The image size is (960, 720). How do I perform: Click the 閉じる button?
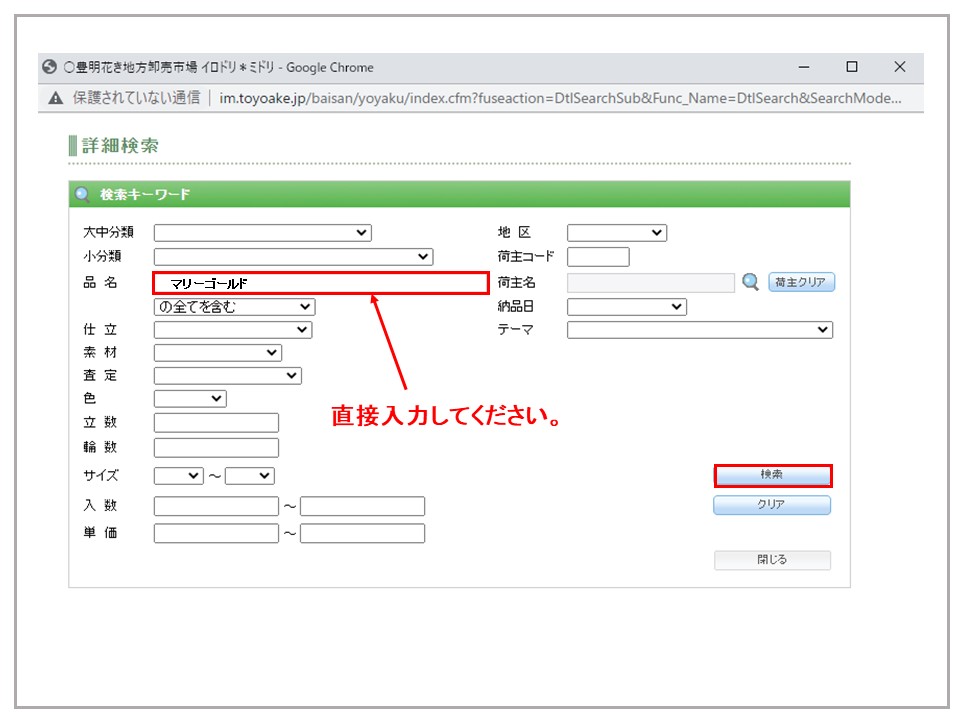tap(772, 560)
